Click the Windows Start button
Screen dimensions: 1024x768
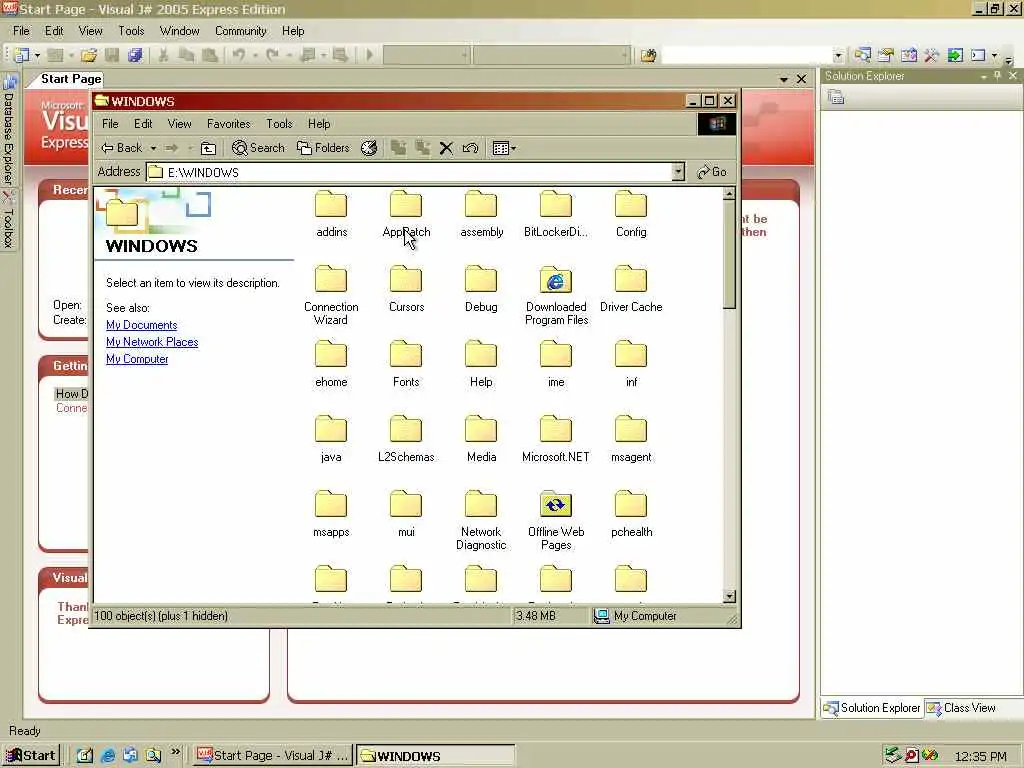pyautogui.click(x=31, y=756)
